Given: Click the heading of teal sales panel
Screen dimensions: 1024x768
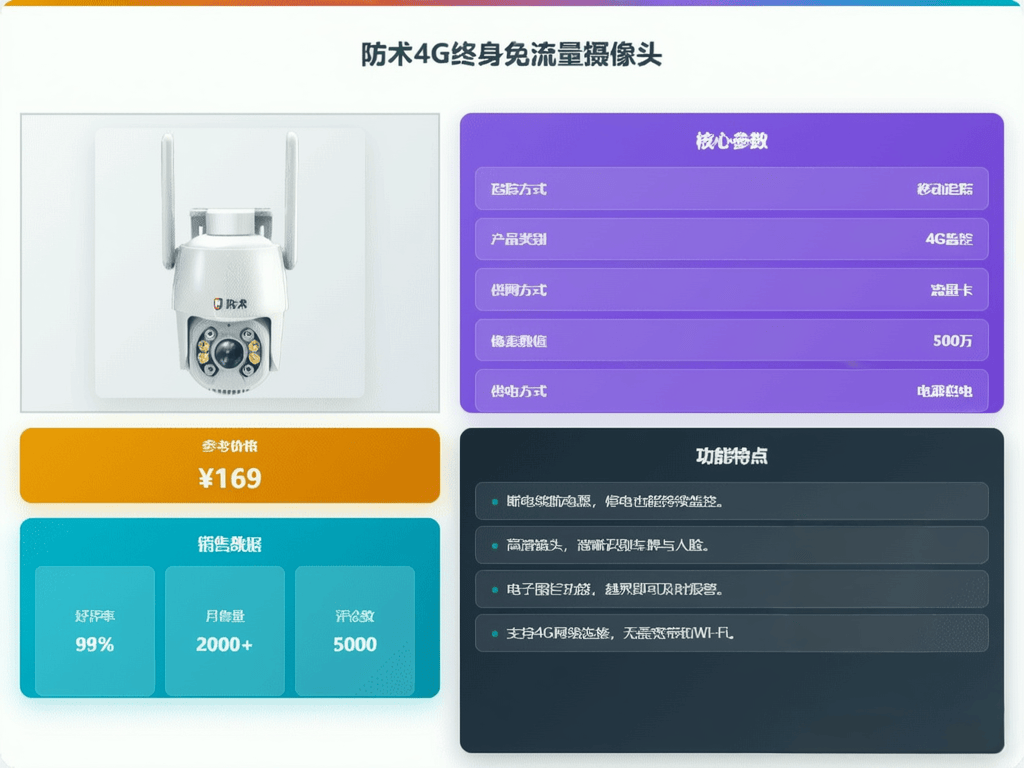Looking at the screenshot, I should [230, 544].
